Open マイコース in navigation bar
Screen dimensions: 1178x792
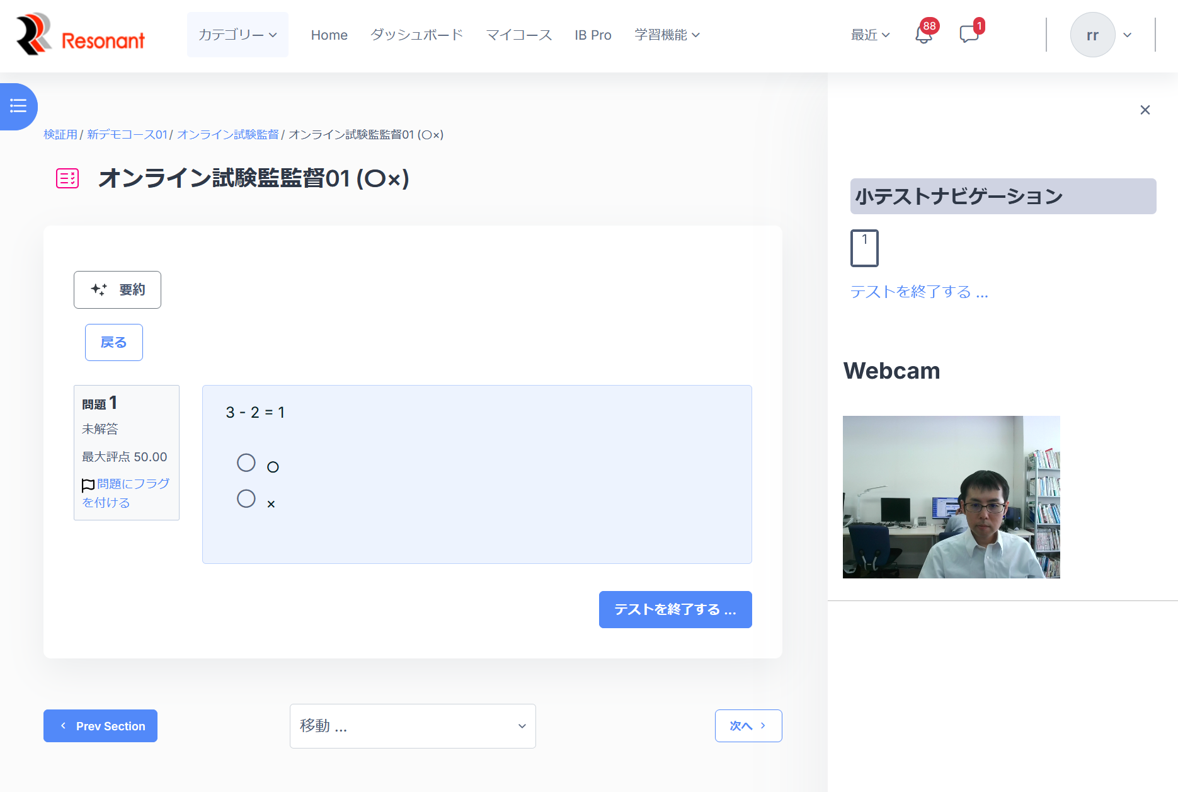coord(518,35)
